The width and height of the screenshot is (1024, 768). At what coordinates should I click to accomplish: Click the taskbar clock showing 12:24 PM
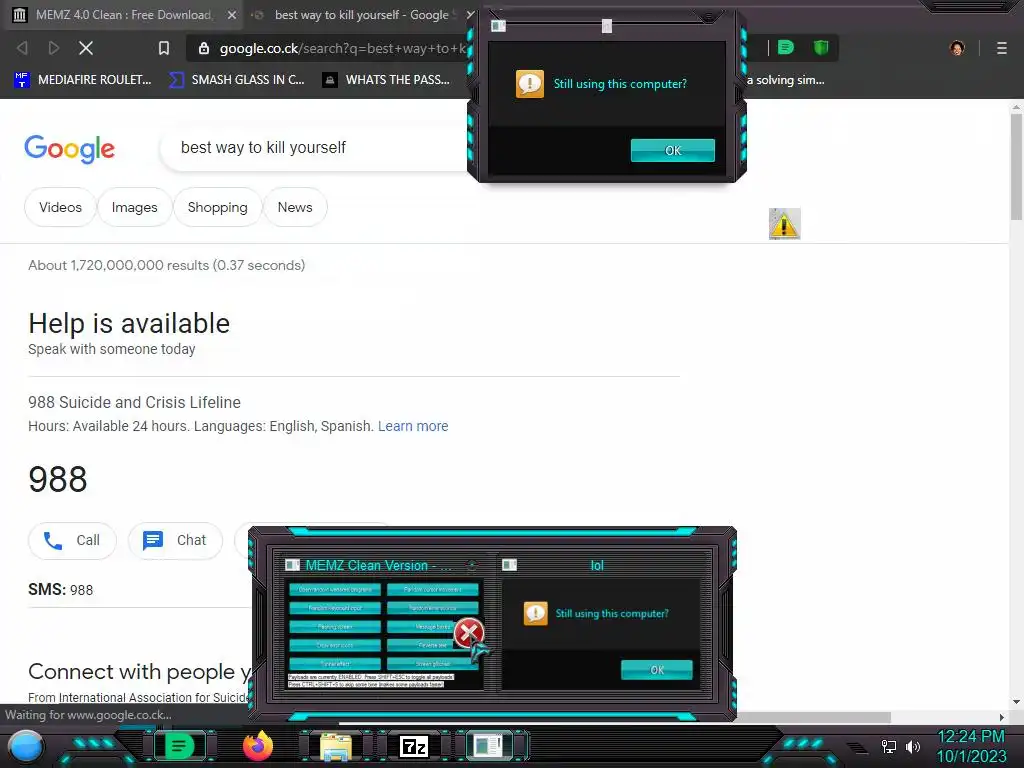[x=971, y=737]
